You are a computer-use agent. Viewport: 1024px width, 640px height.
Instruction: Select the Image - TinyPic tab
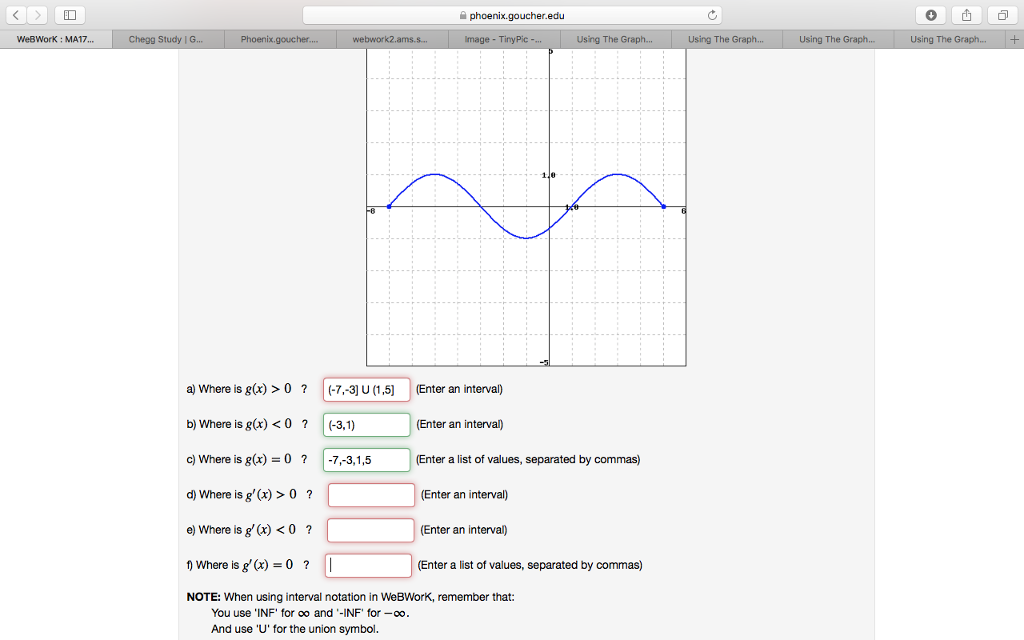502,39
